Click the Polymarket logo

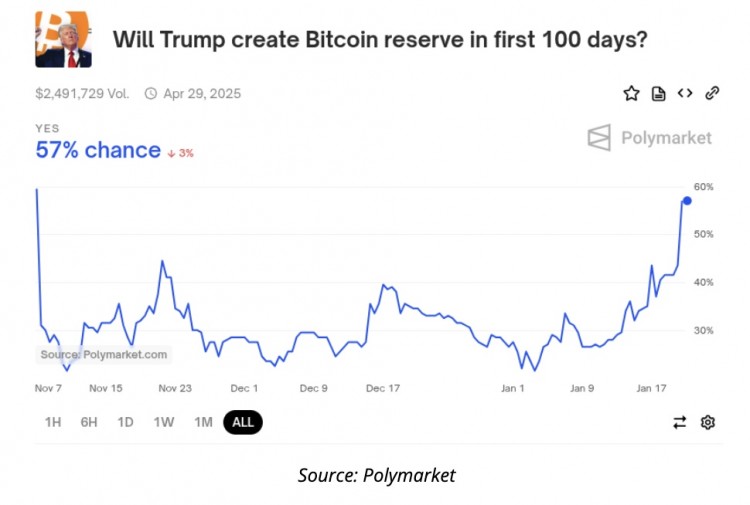click(650, 137)
